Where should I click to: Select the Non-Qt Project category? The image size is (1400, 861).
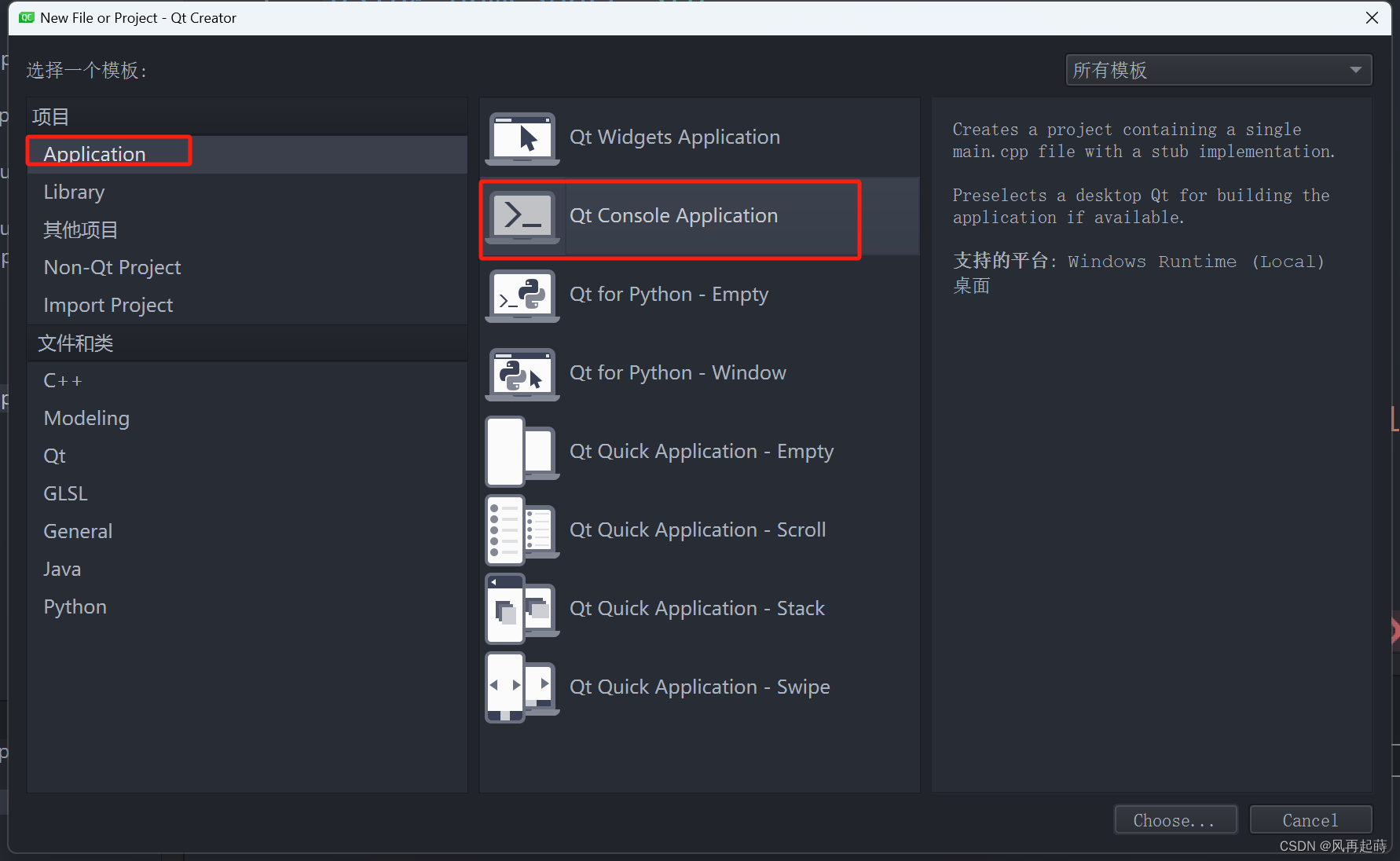coord(247,267)
